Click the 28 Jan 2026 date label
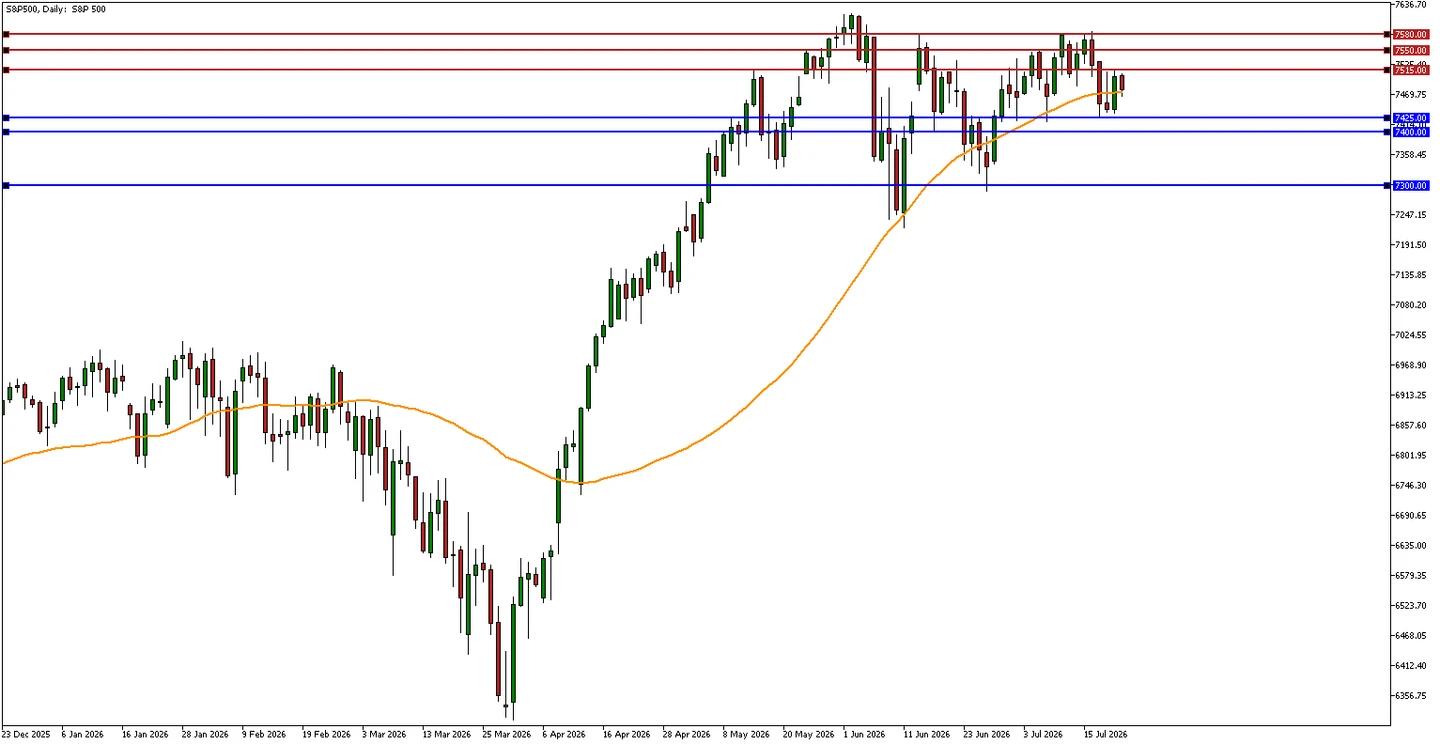 click(x=203, y=733)
